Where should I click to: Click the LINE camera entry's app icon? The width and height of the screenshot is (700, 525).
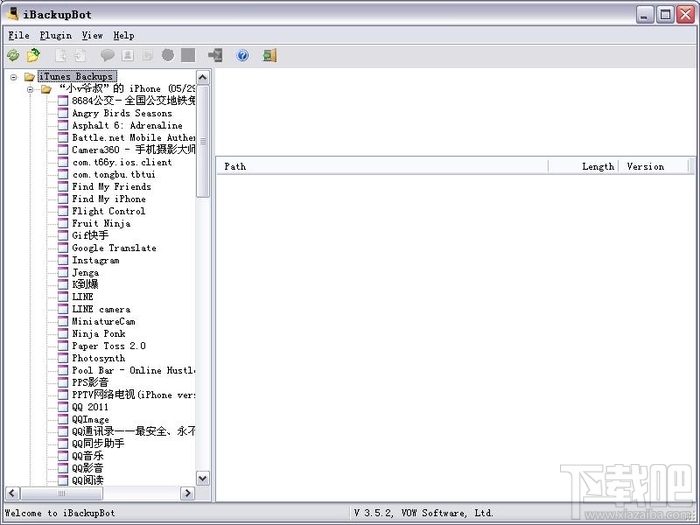tap(63, 309)
